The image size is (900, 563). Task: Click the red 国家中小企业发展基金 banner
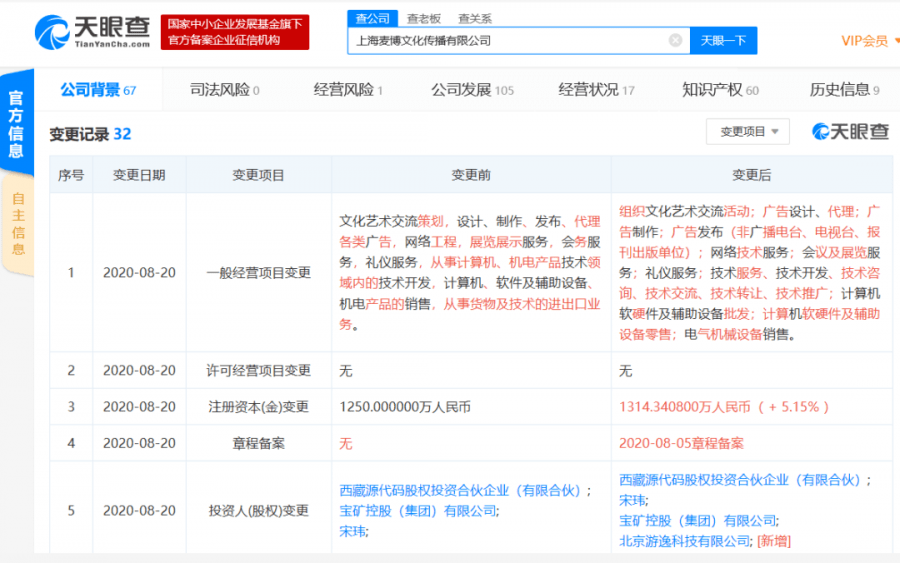click(x=235, y=32)
